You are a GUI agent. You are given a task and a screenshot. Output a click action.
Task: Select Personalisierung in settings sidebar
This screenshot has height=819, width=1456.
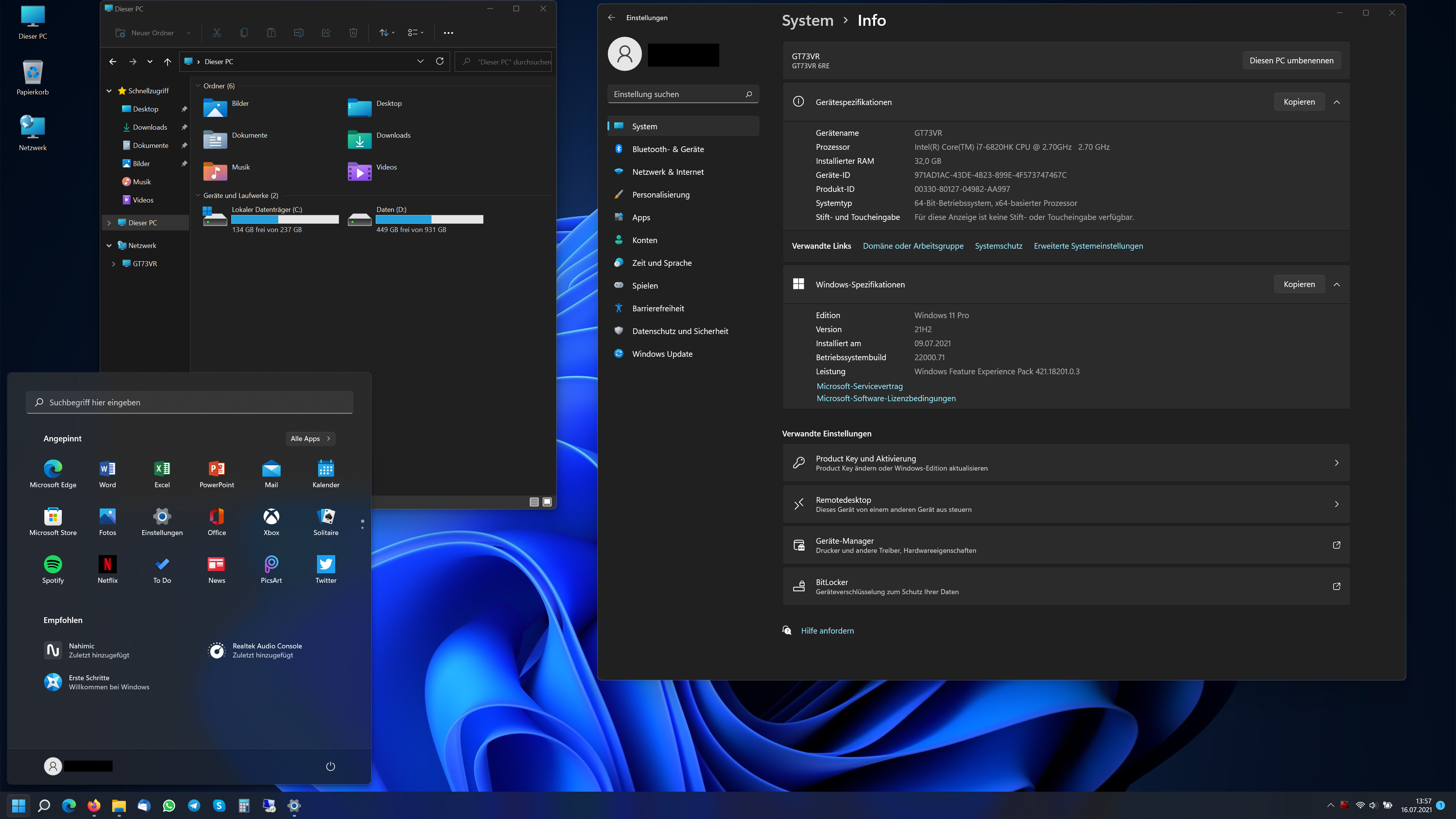coord(661,195)
